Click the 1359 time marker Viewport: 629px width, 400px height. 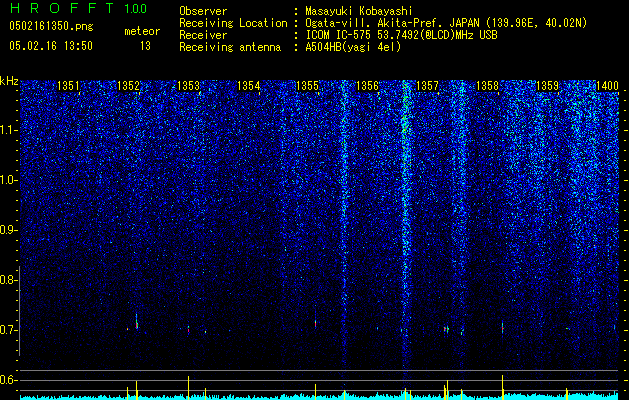coord(547,86)
